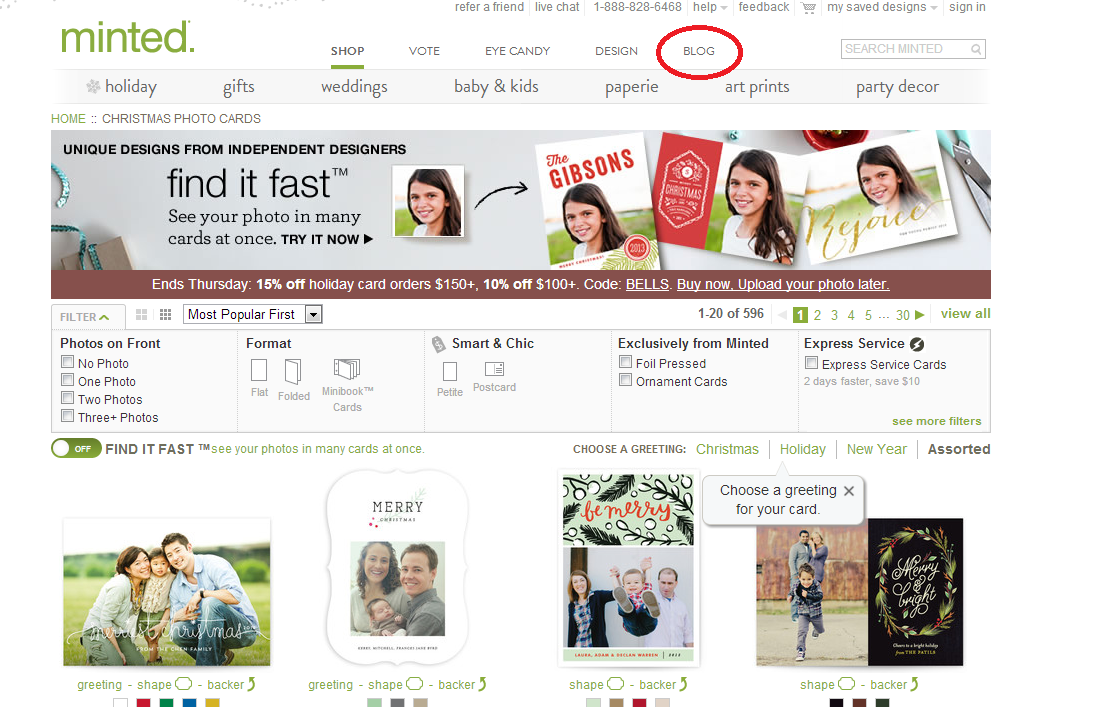Open the BLOG tab

point(699,51)
